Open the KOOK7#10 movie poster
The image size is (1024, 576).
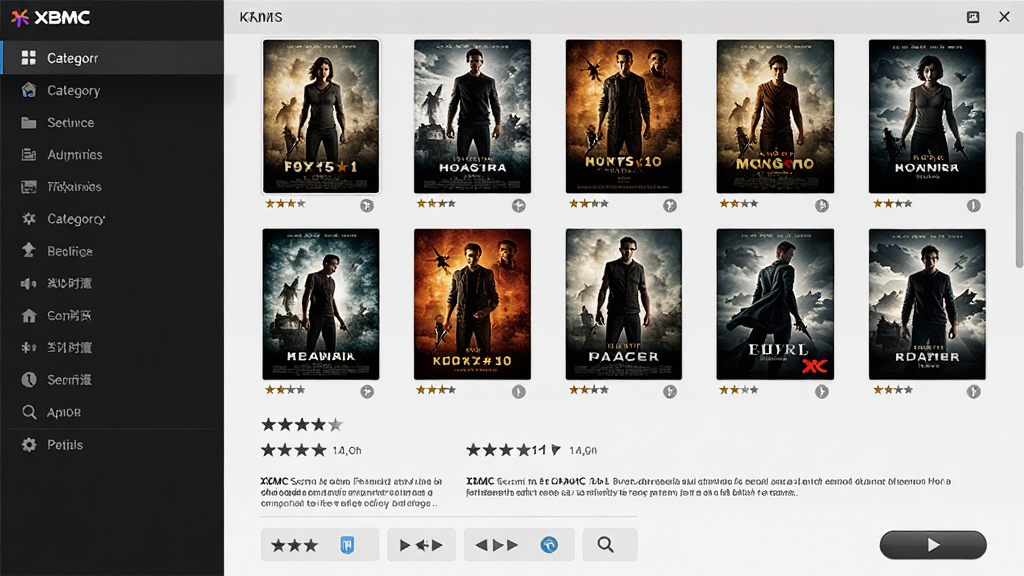(x=472, y=304)
